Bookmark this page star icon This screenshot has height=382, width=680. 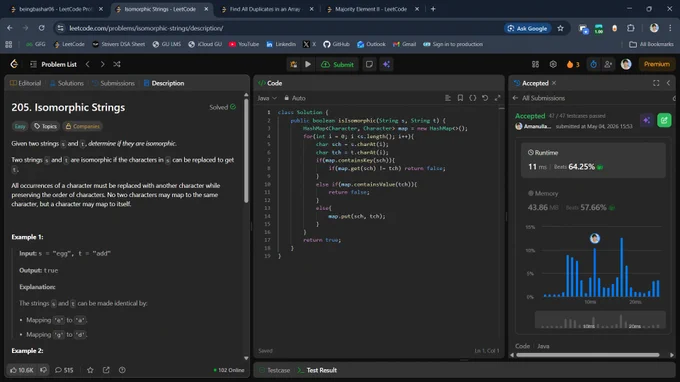pyautogui.click(x=560, y=28)
